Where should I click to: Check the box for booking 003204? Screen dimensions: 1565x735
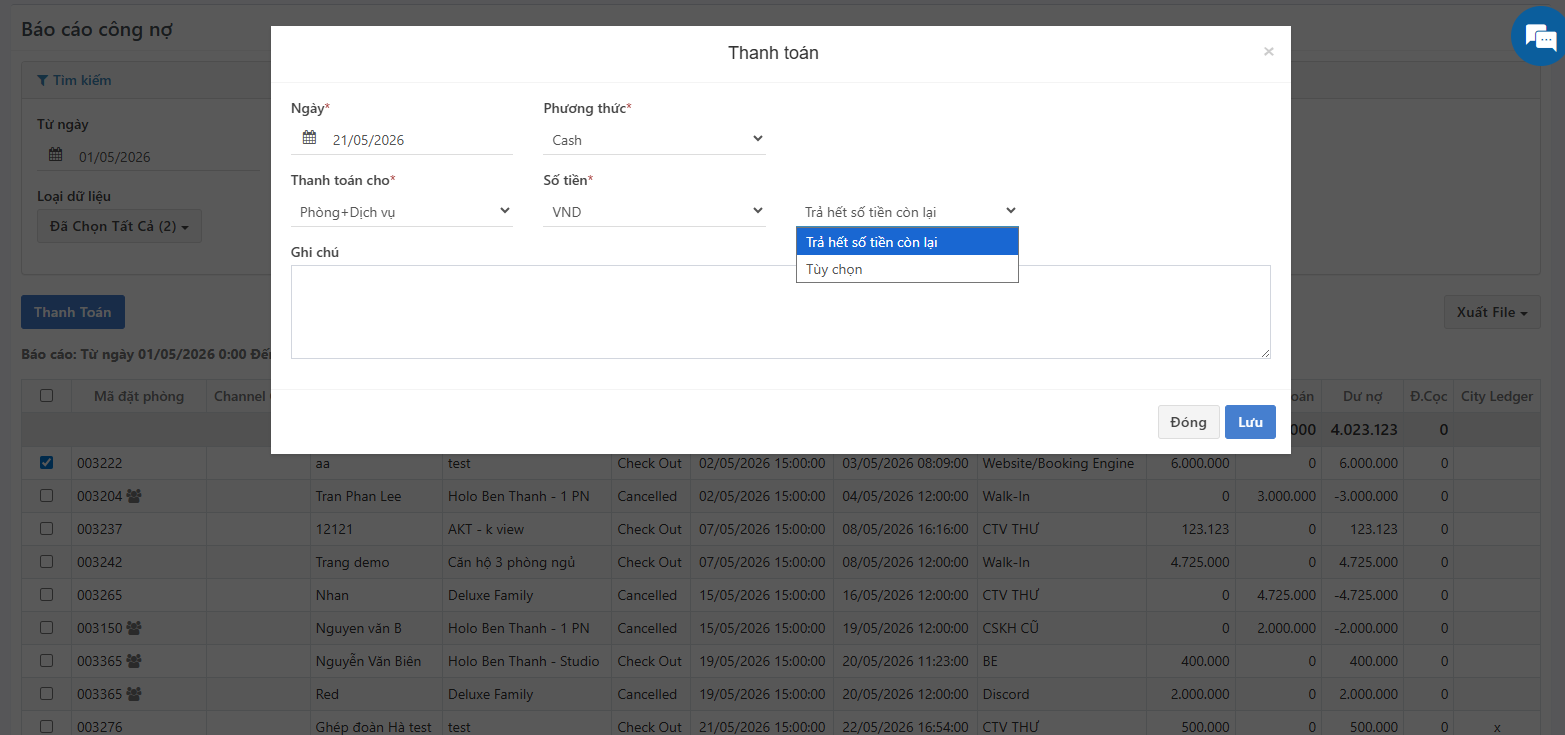[x=47, y=496]
